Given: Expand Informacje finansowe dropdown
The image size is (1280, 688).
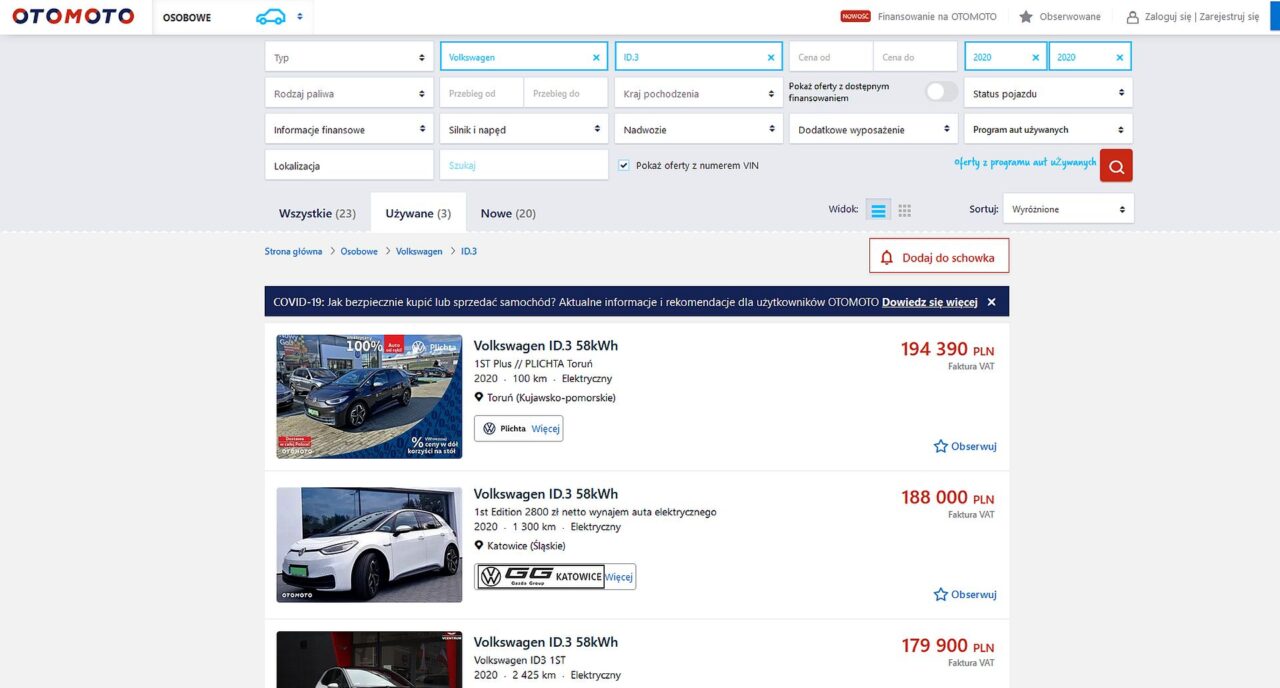Looking at the screenshot, I should (349, 130).
